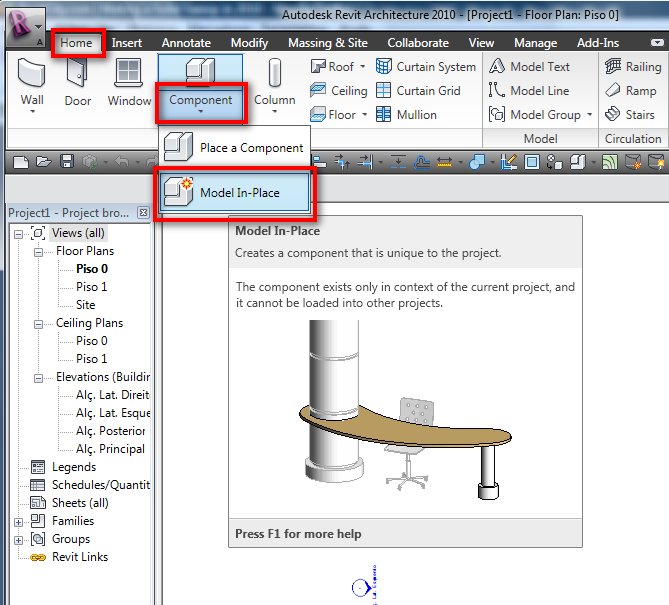Collapse the Views (all) tree node
This screenshot has width=669, height=605.
(18, 234)
